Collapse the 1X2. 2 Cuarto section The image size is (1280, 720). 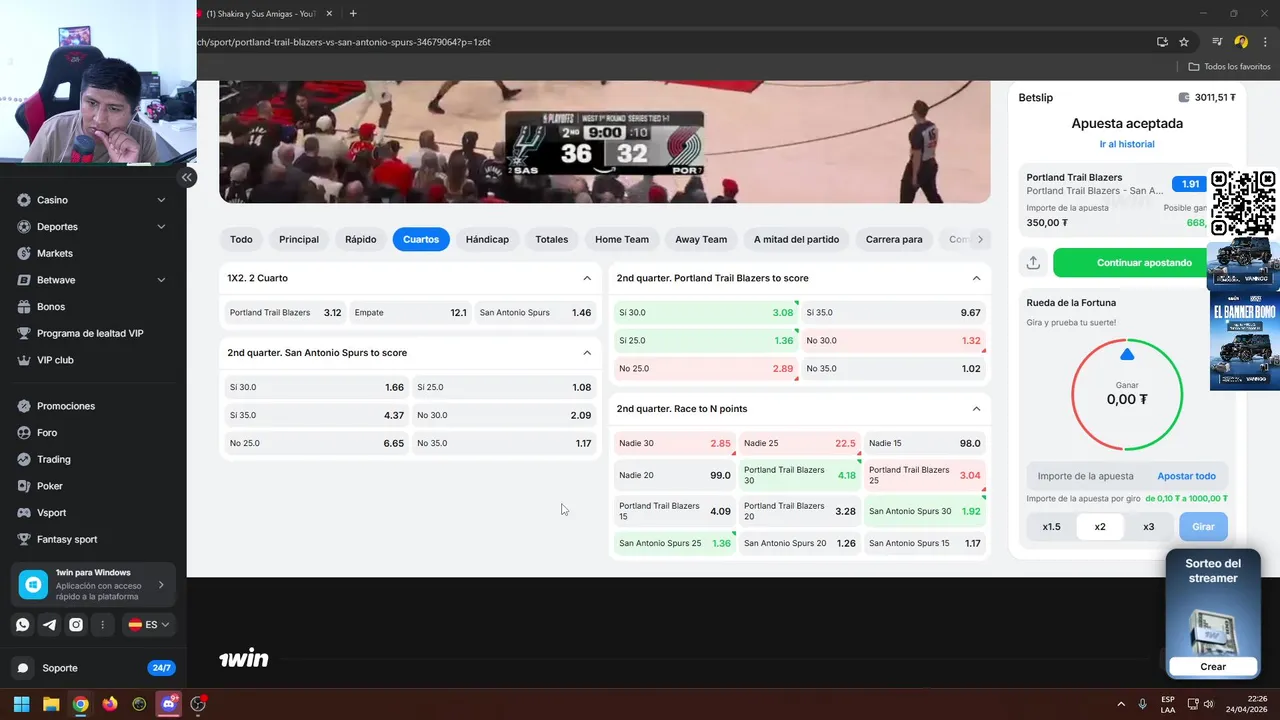[x=587, y=278]
